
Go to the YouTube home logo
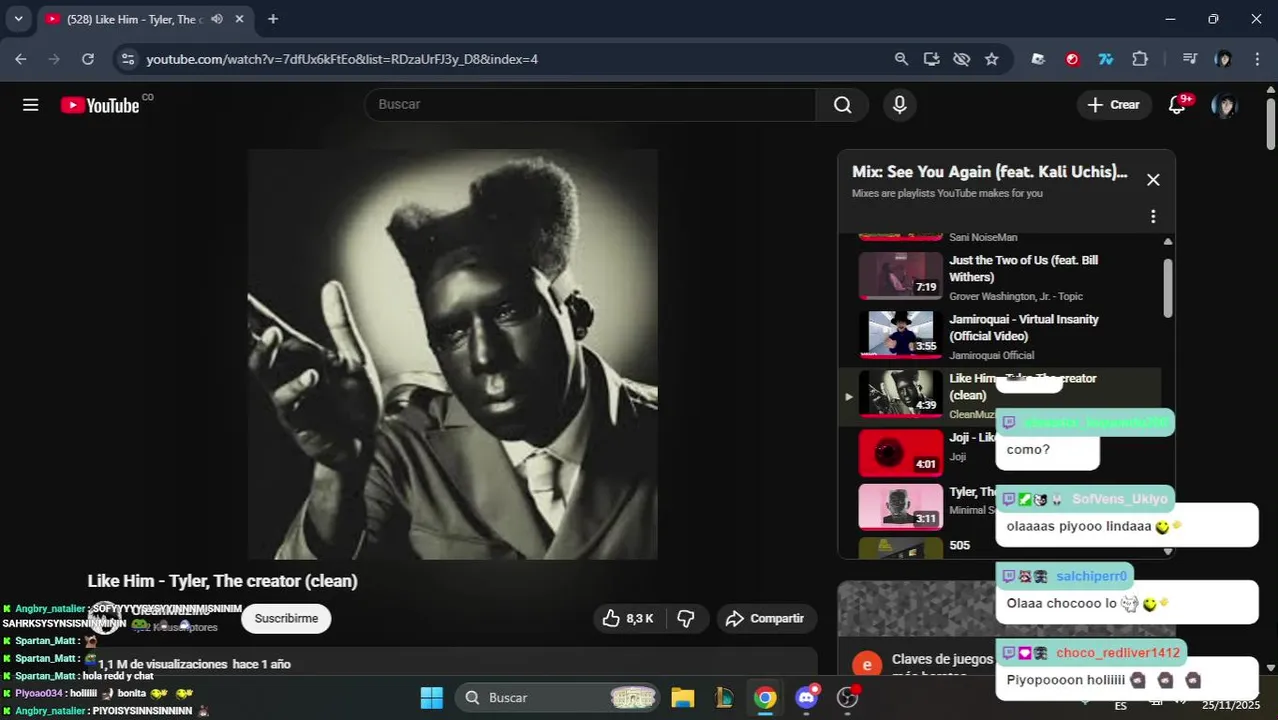pos(100,105)
